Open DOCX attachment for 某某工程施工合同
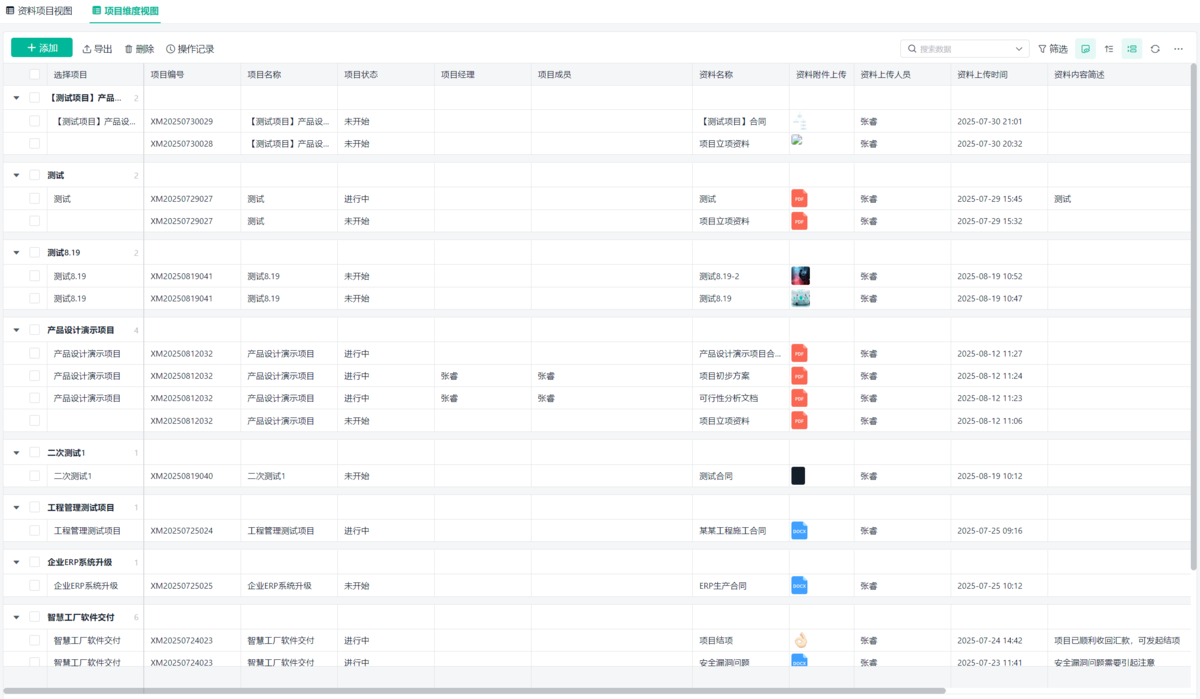The height and width of the screenshot is (699, 1200). [x=799, y=531]
